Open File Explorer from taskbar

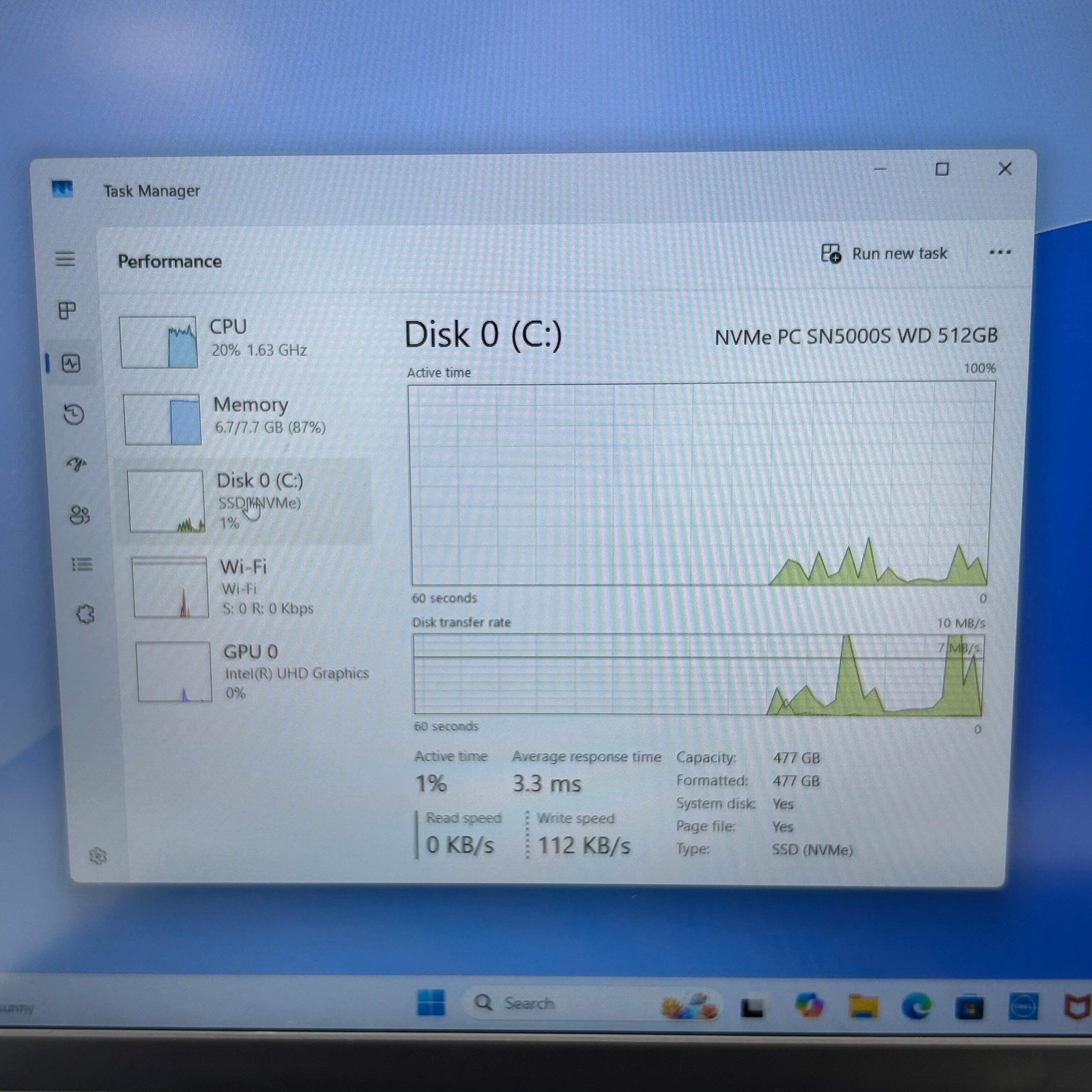click(x=863, y=1006)
